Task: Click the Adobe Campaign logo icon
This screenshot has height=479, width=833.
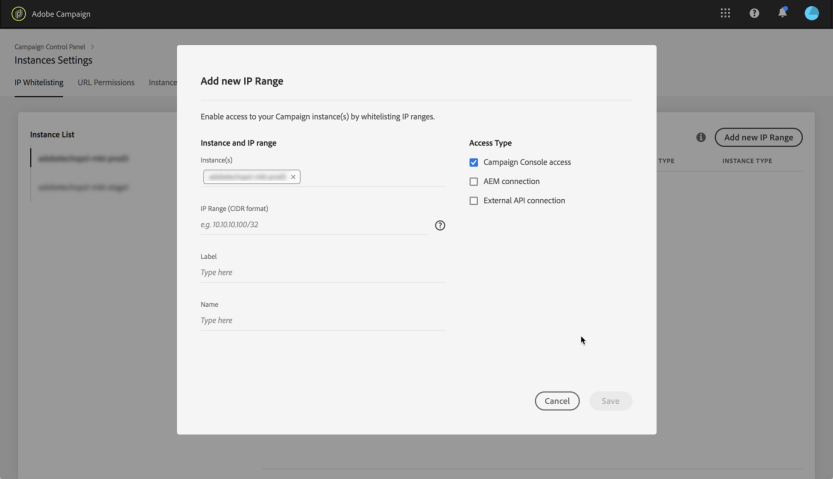Action: 19,14
